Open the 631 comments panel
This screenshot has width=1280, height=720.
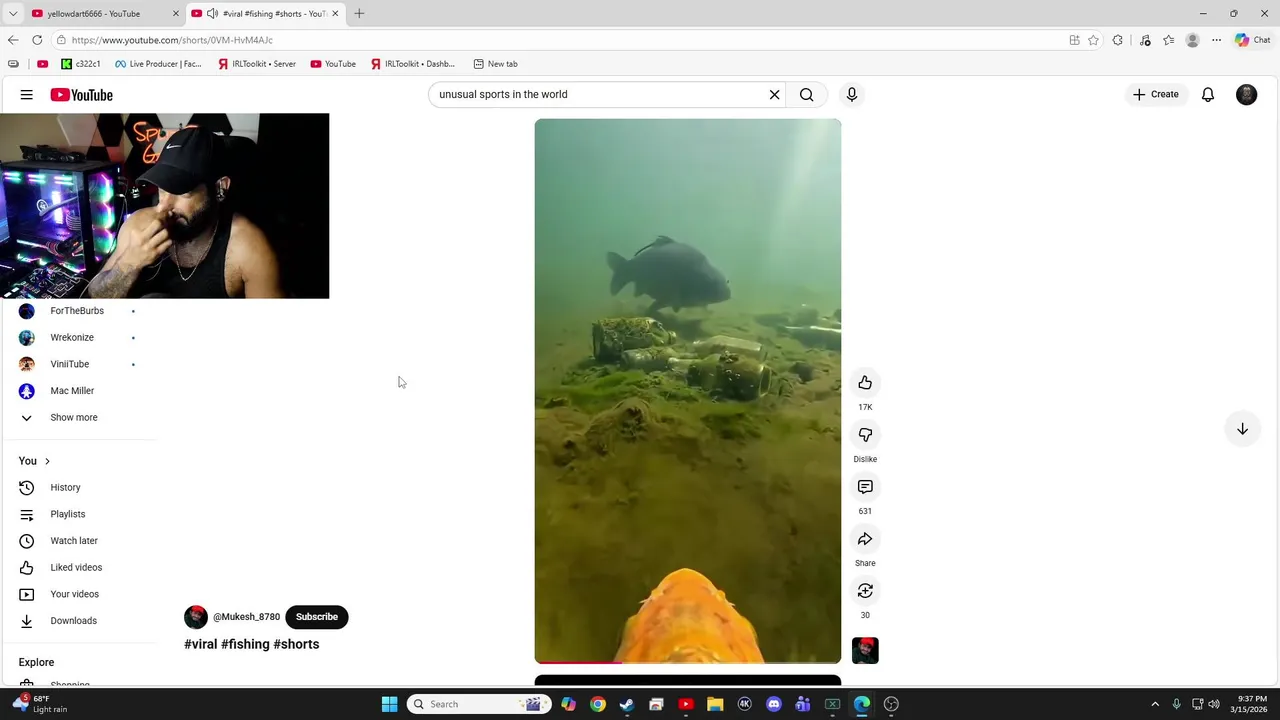tap(865, 487)
